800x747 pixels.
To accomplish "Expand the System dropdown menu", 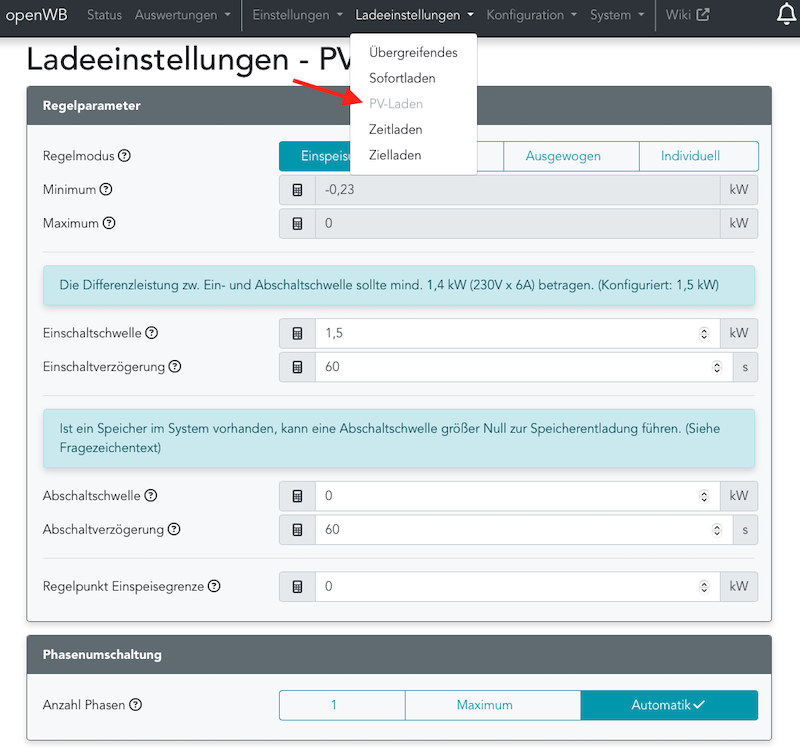I will point(617,15).
